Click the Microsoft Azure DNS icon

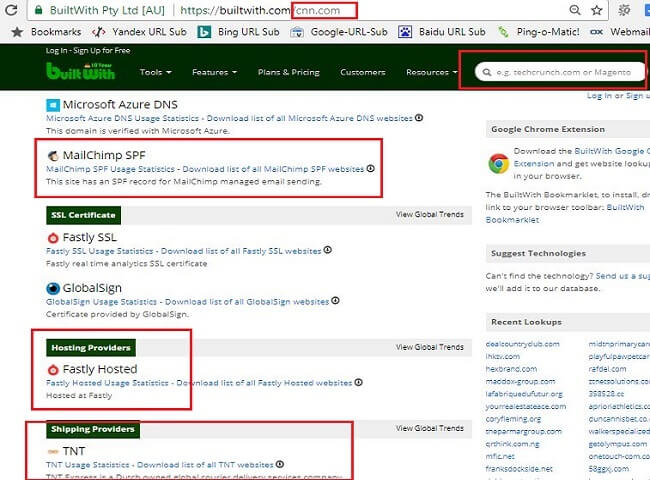point(53,105)
